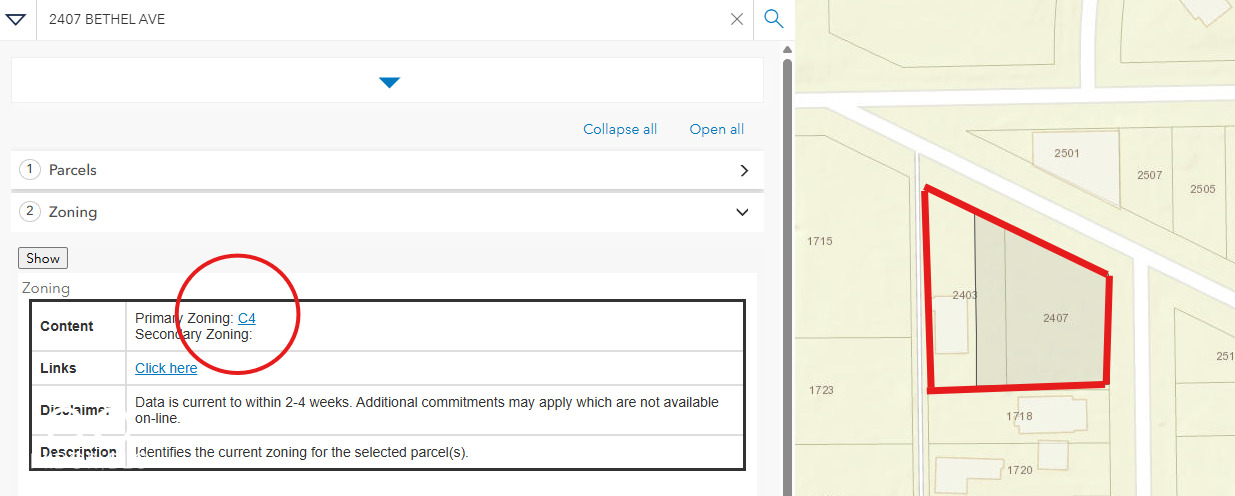The image size is (1235, 496).
Task: Click the magnifying glass search icon
Action: pos(773,19)
